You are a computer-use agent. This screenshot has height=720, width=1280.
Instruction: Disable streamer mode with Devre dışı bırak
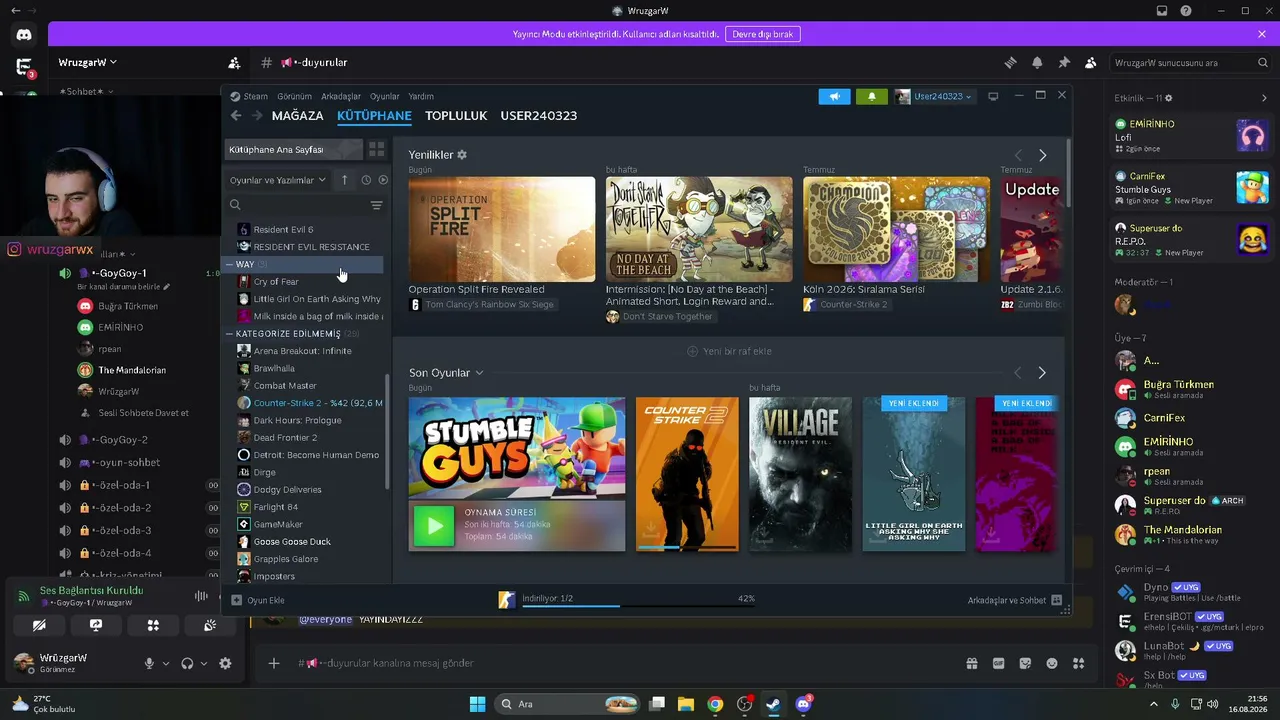[763, 34]
